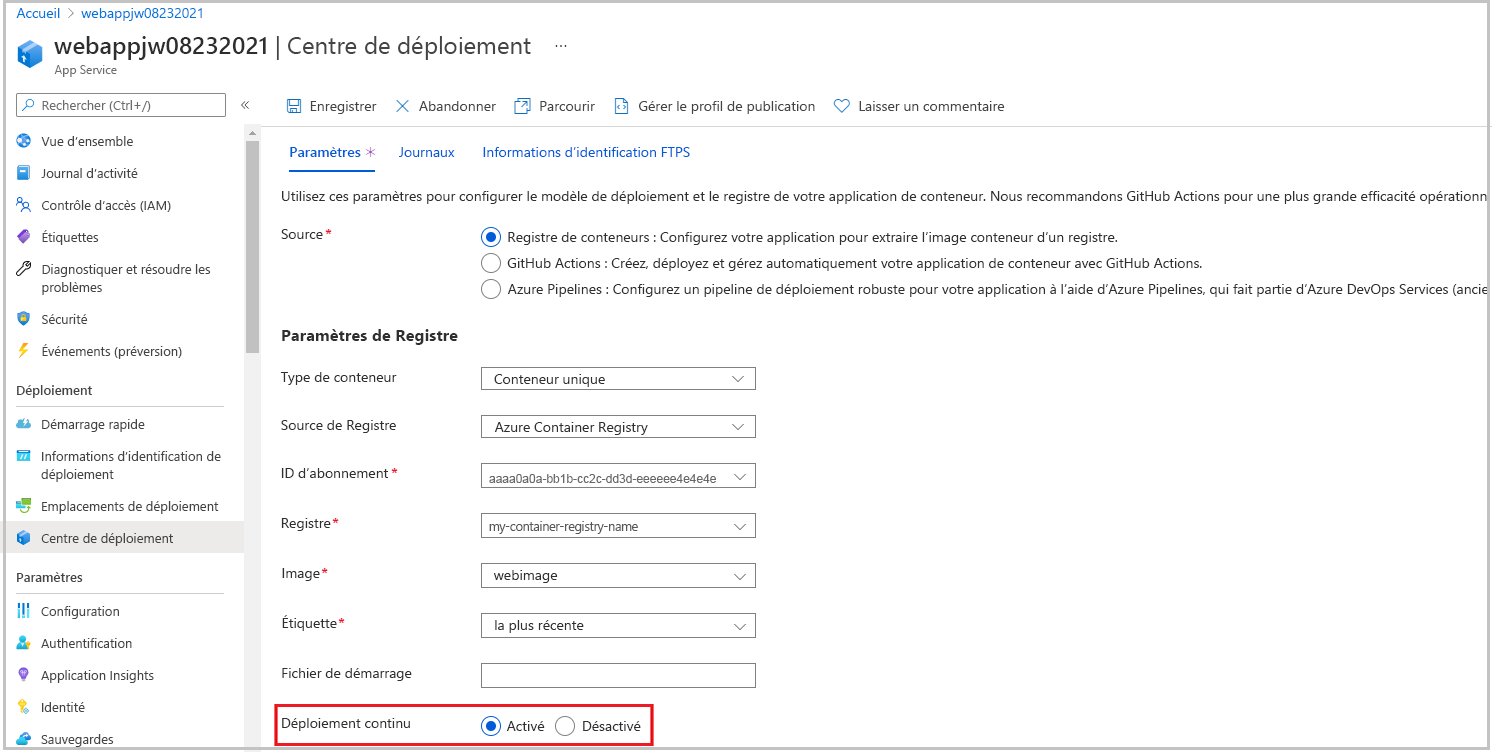The height and width of the screenshot is (752, 1492).
Task: Click the Journal d'activité icon
Action: tap(24, 173)
